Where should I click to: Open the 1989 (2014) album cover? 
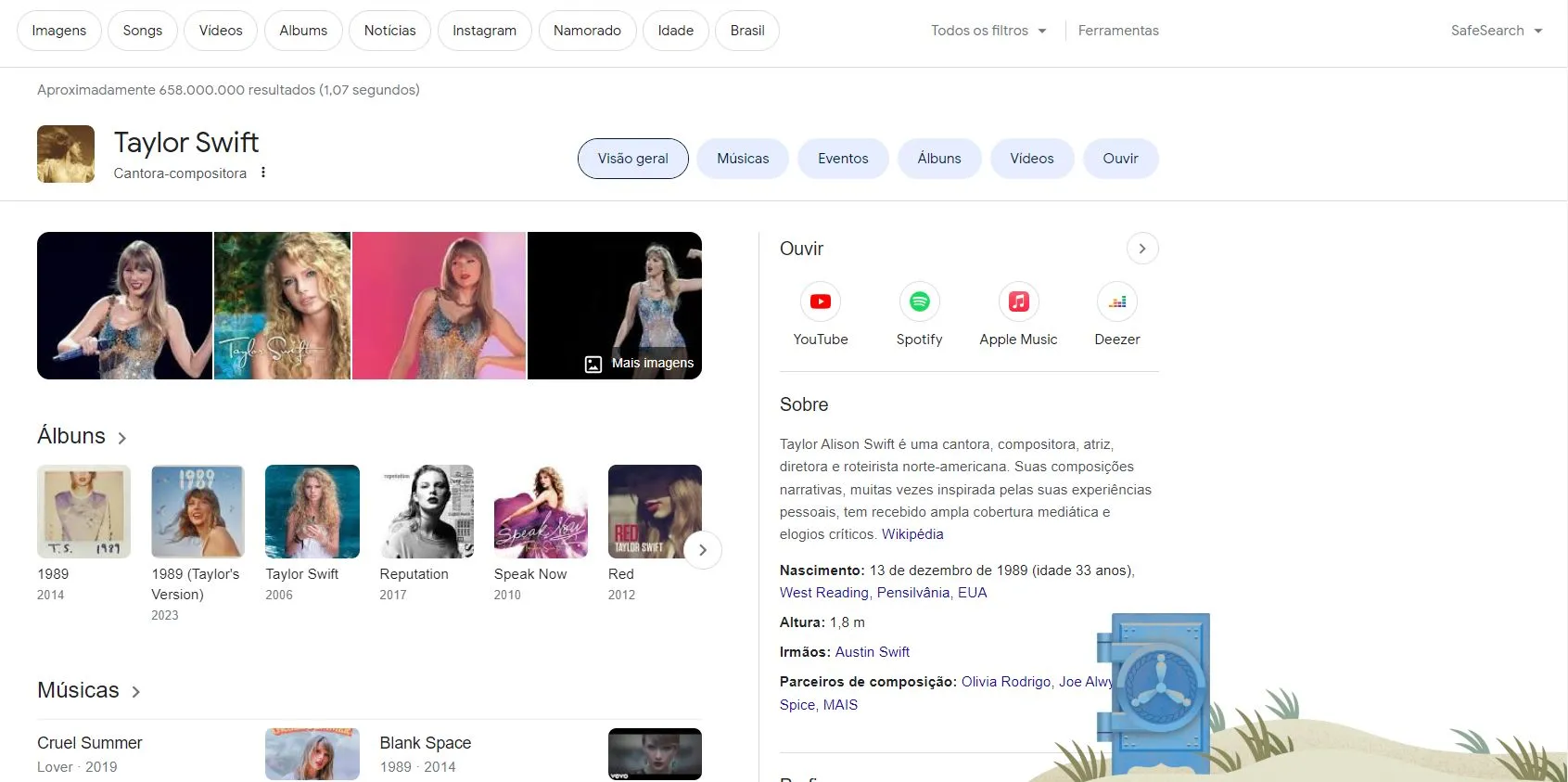click(83, 511)
